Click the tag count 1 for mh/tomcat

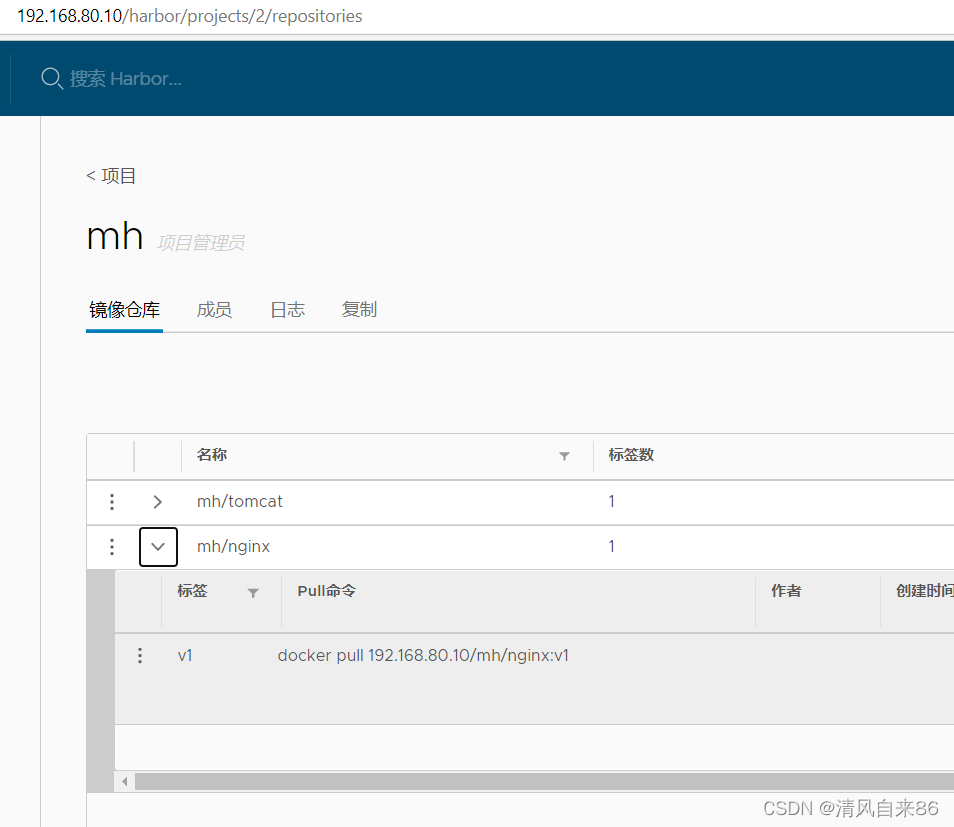[611, 501]
